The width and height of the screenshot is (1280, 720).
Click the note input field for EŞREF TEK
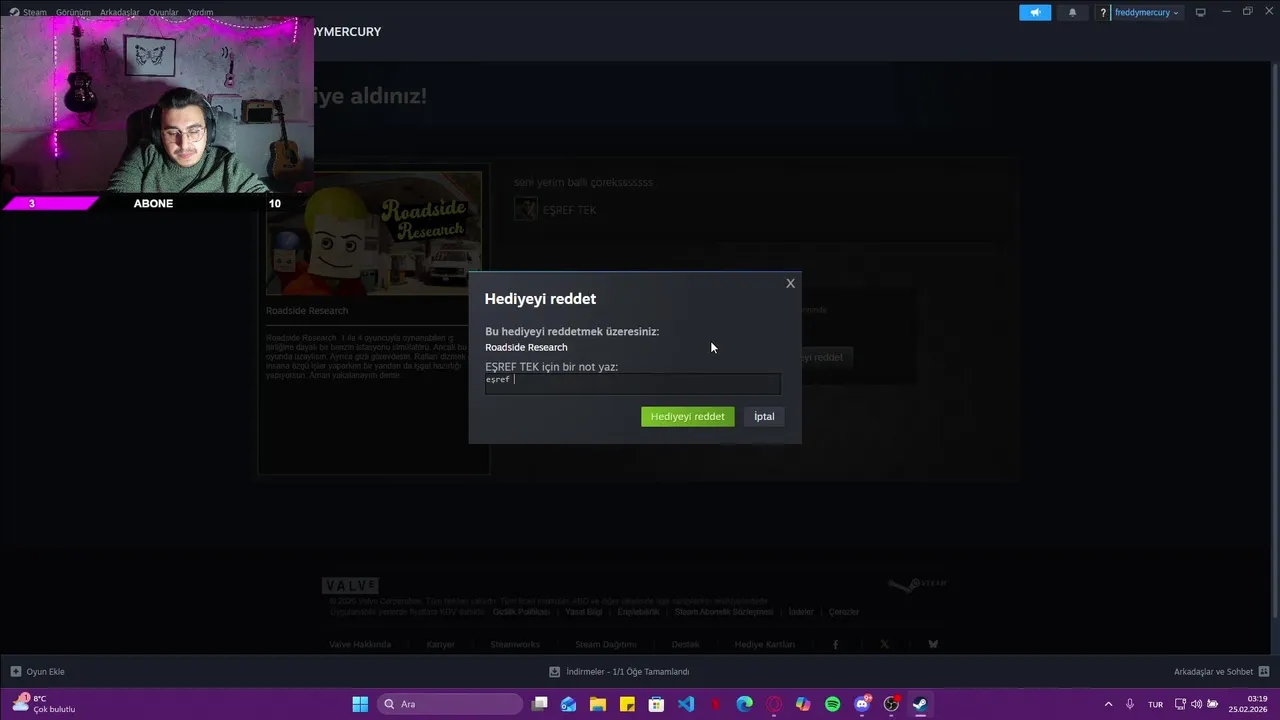[x=632, y=383]
